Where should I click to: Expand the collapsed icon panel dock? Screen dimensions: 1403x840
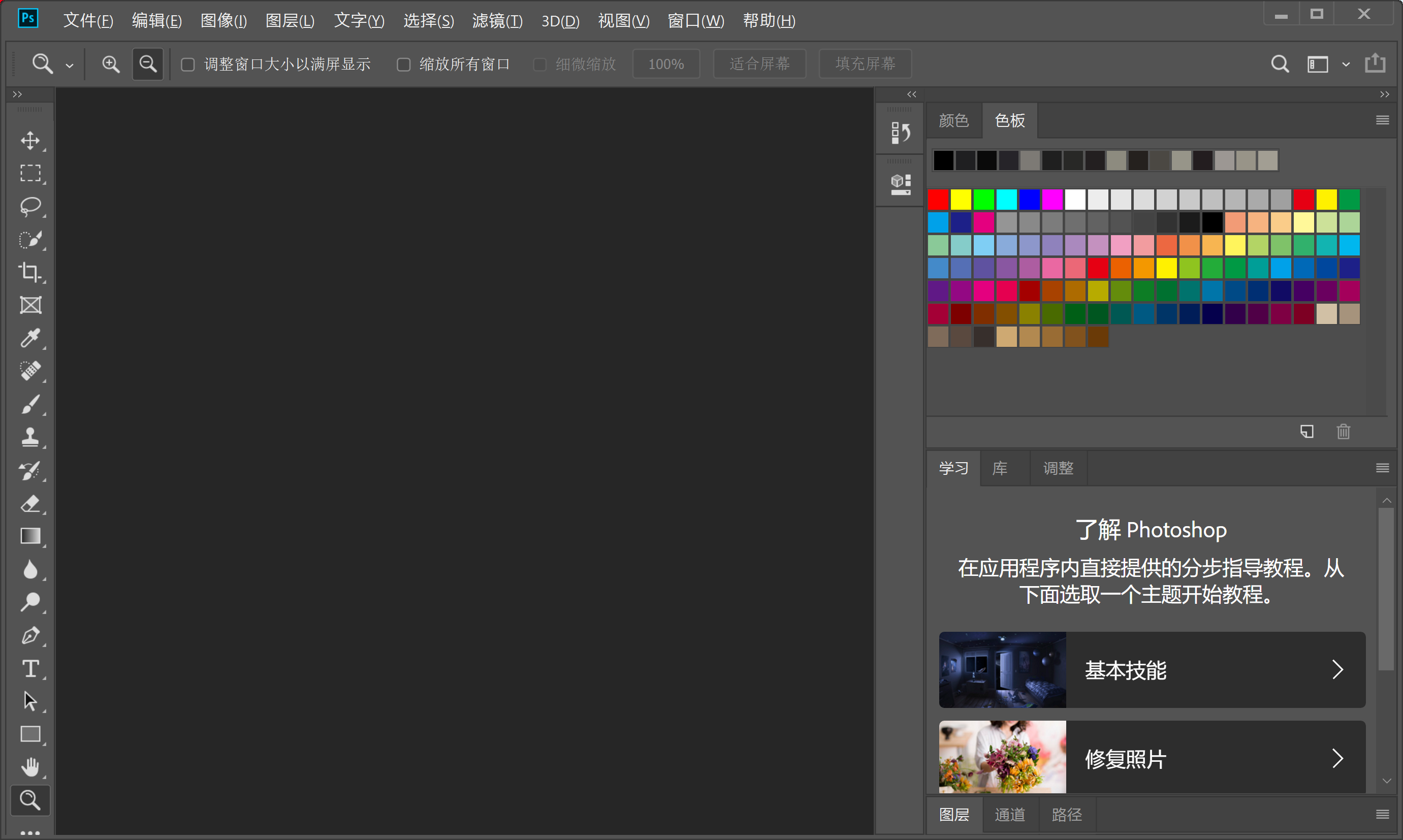pyautogui.click(x=912, y=94)
